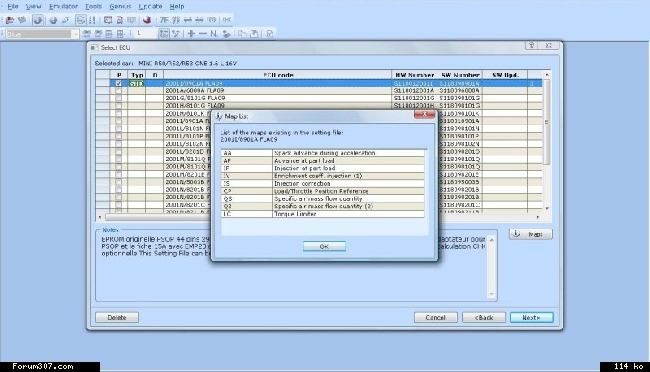
Task: Click the Next> button
Action: tap(531, 317)
